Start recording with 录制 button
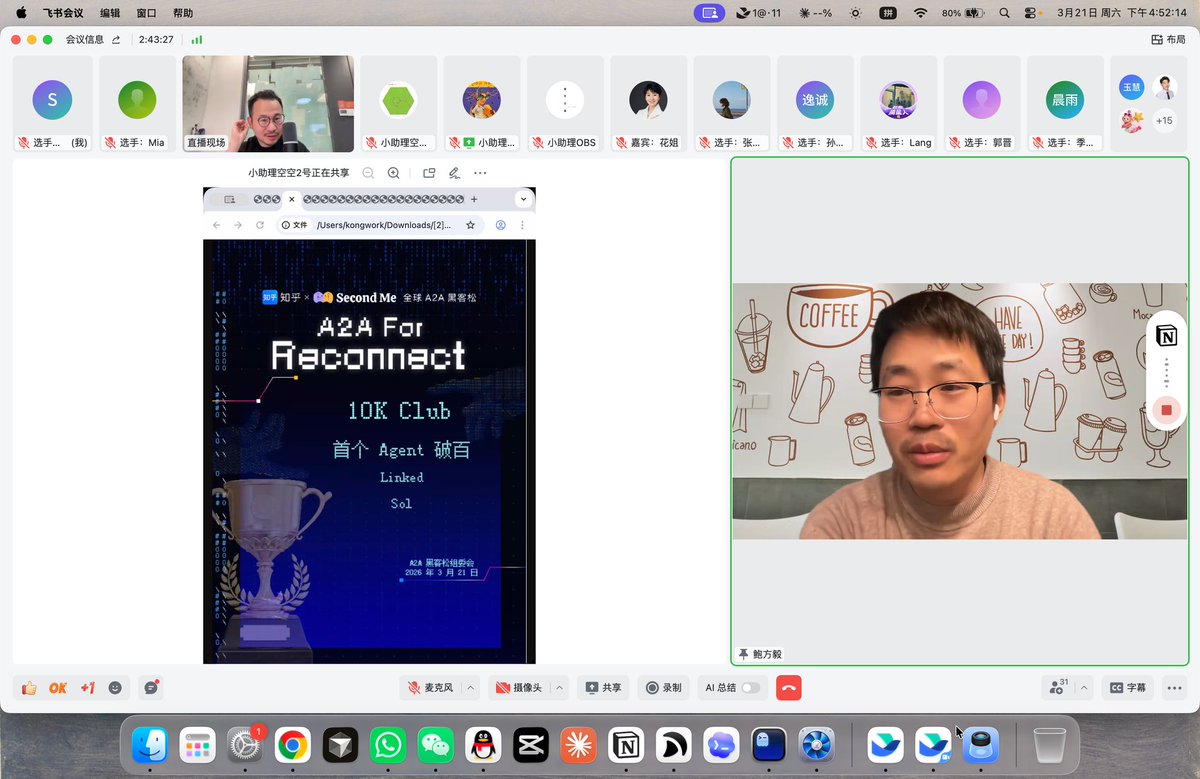 664,688
